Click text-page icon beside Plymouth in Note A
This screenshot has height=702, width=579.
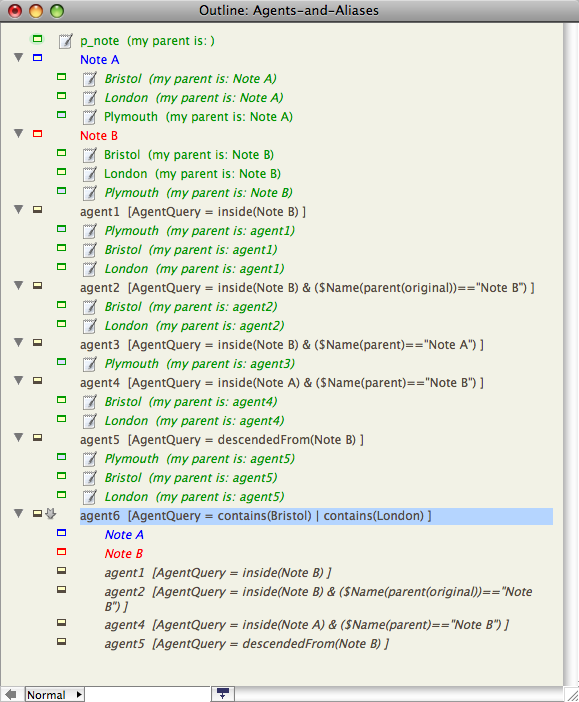90,117
